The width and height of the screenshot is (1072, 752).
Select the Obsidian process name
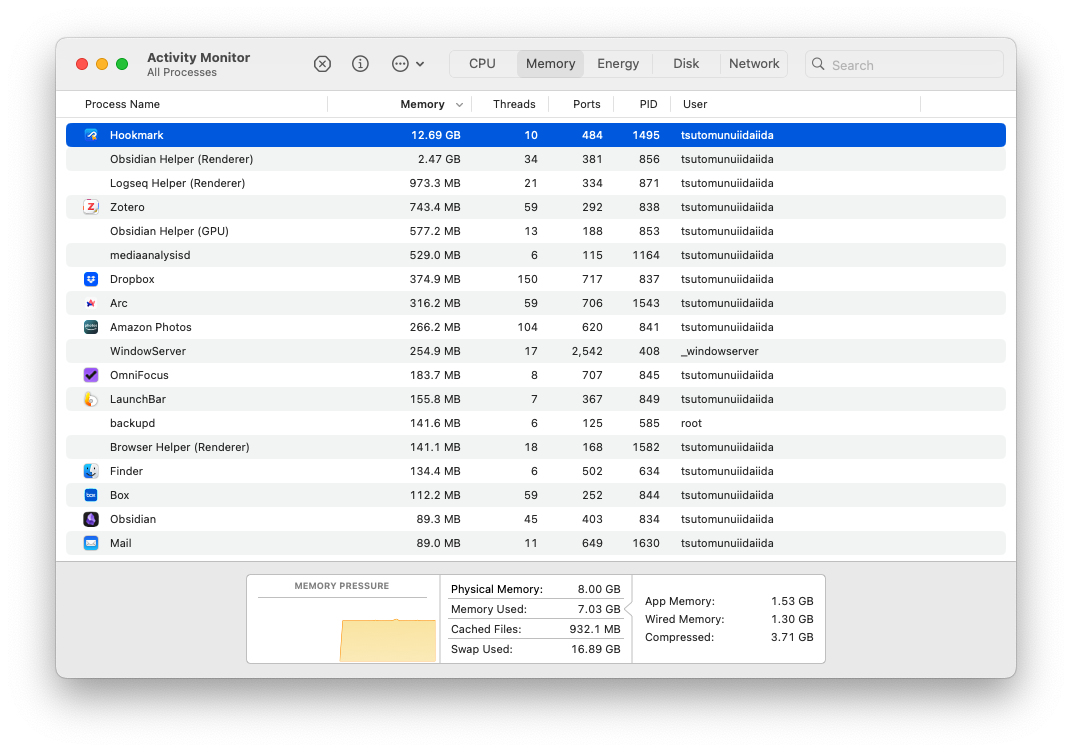click(x=133, y=519)
